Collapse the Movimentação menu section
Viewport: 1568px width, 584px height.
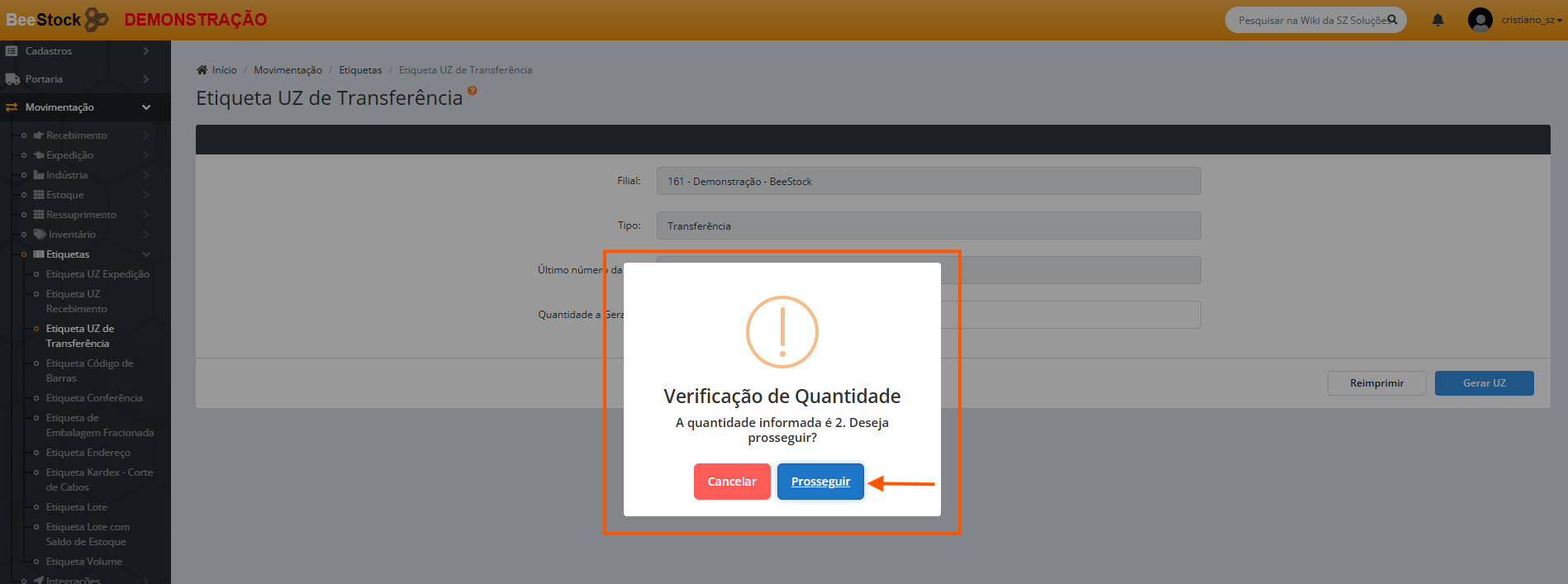(x=146, y=107)
